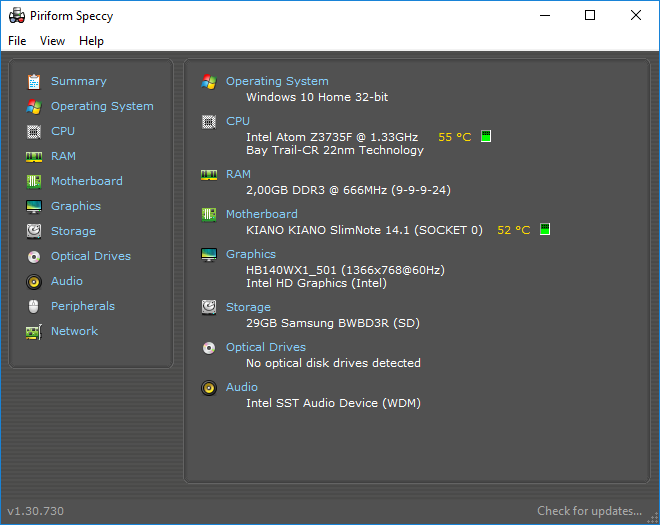This screenshot has width=660, height=525.
Task: Click the Audio speaker icon in summary pane
Action: 209,388
